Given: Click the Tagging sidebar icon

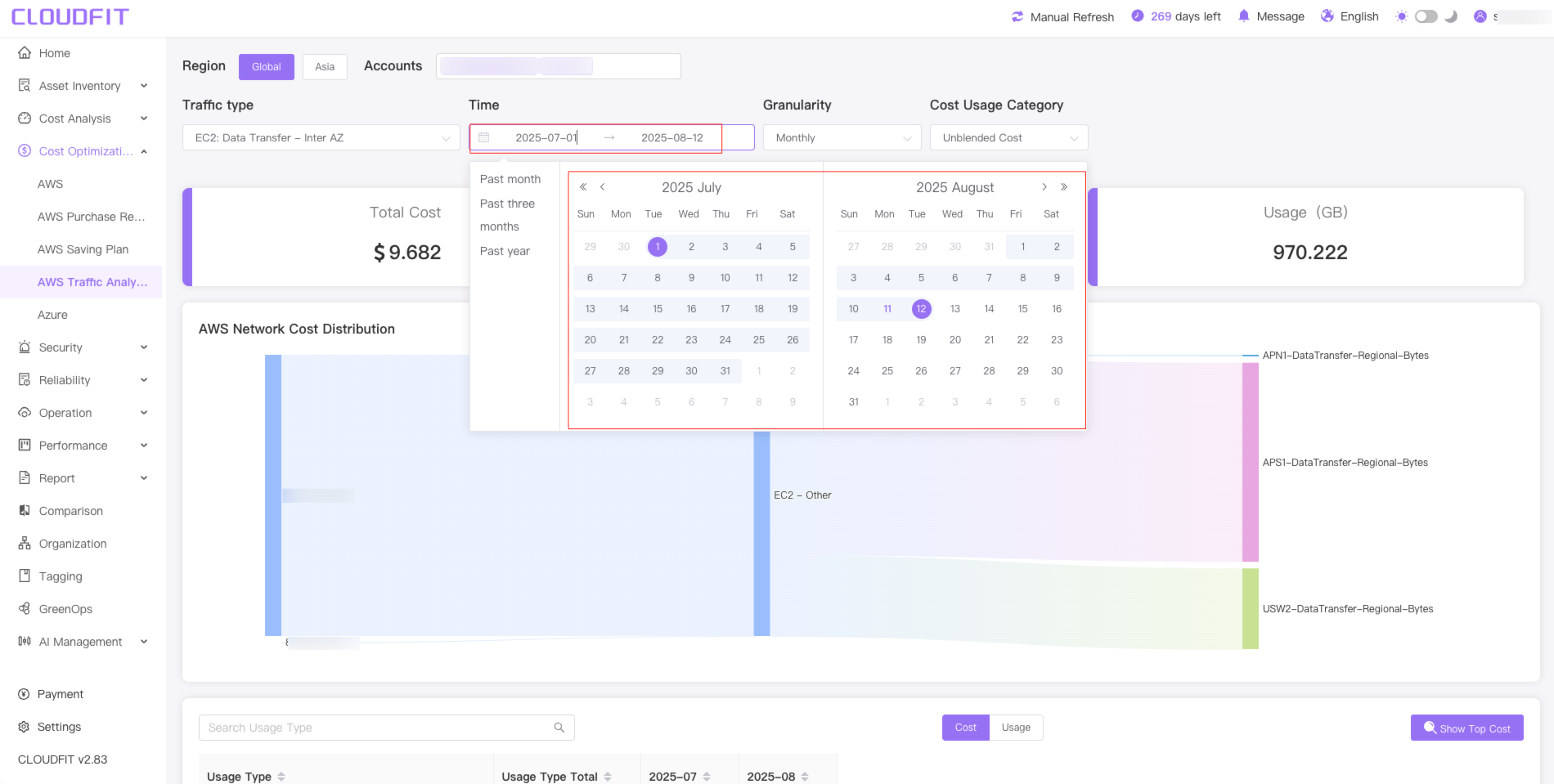Looking at the screenshot, I should click(25, 576).
